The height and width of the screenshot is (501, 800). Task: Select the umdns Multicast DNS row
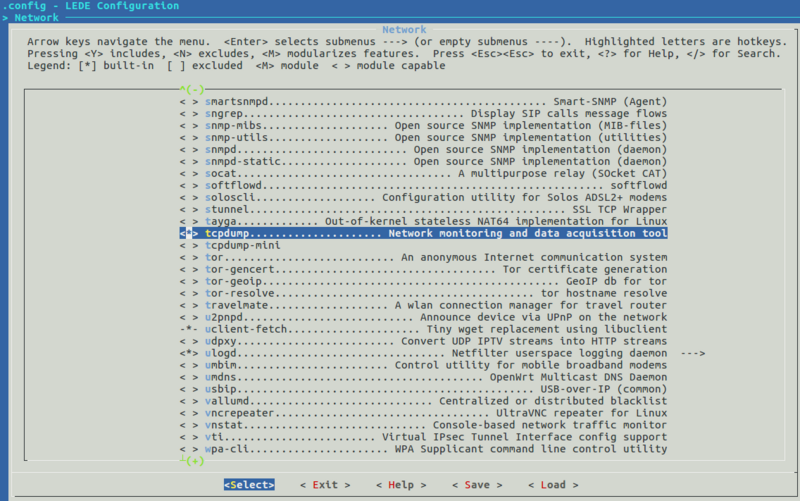pyautogui.click(x=423, y=377)
